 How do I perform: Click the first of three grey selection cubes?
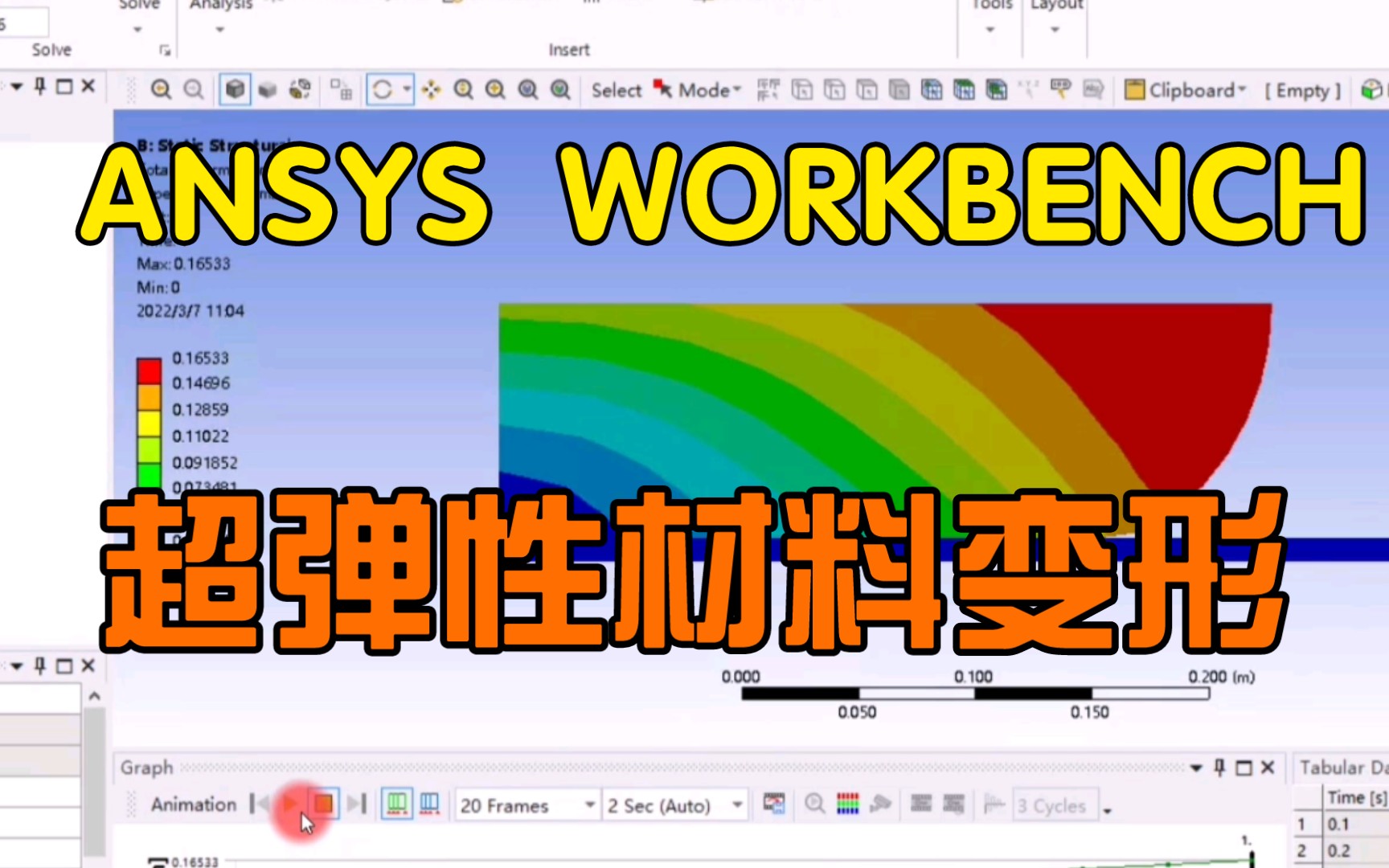[x=802, y=89]
